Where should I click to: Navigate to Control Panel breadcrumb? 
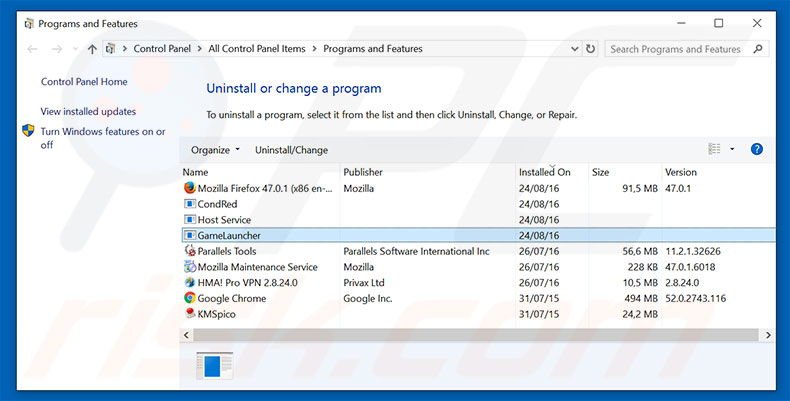click(162, 49)
